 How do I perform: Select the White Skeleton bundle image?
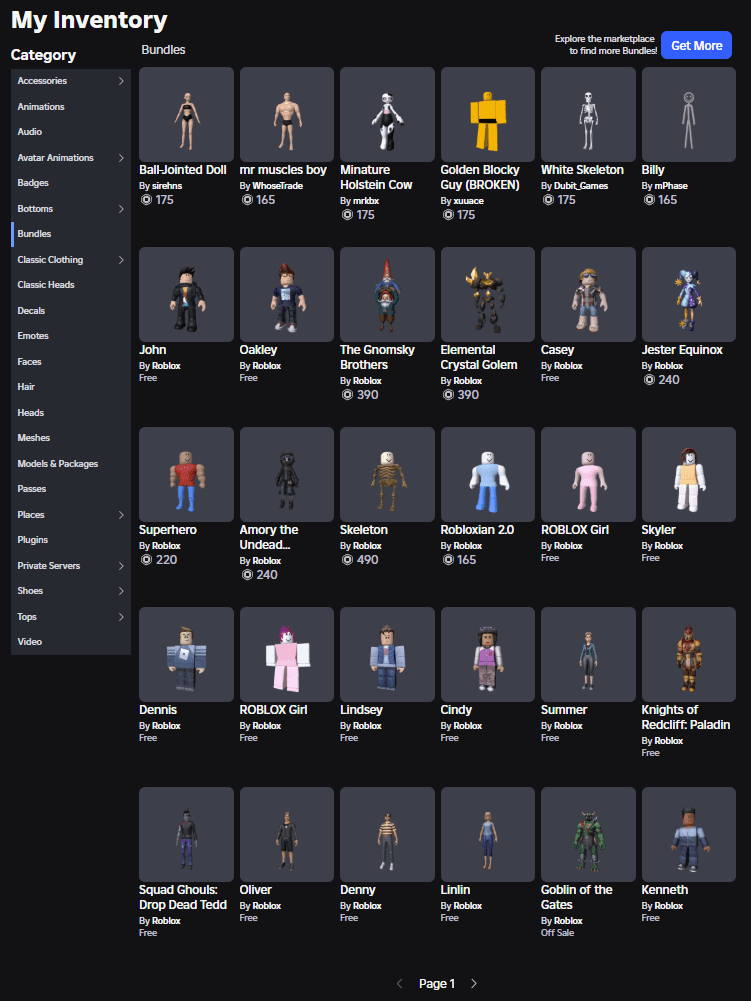tap(588, 114)
